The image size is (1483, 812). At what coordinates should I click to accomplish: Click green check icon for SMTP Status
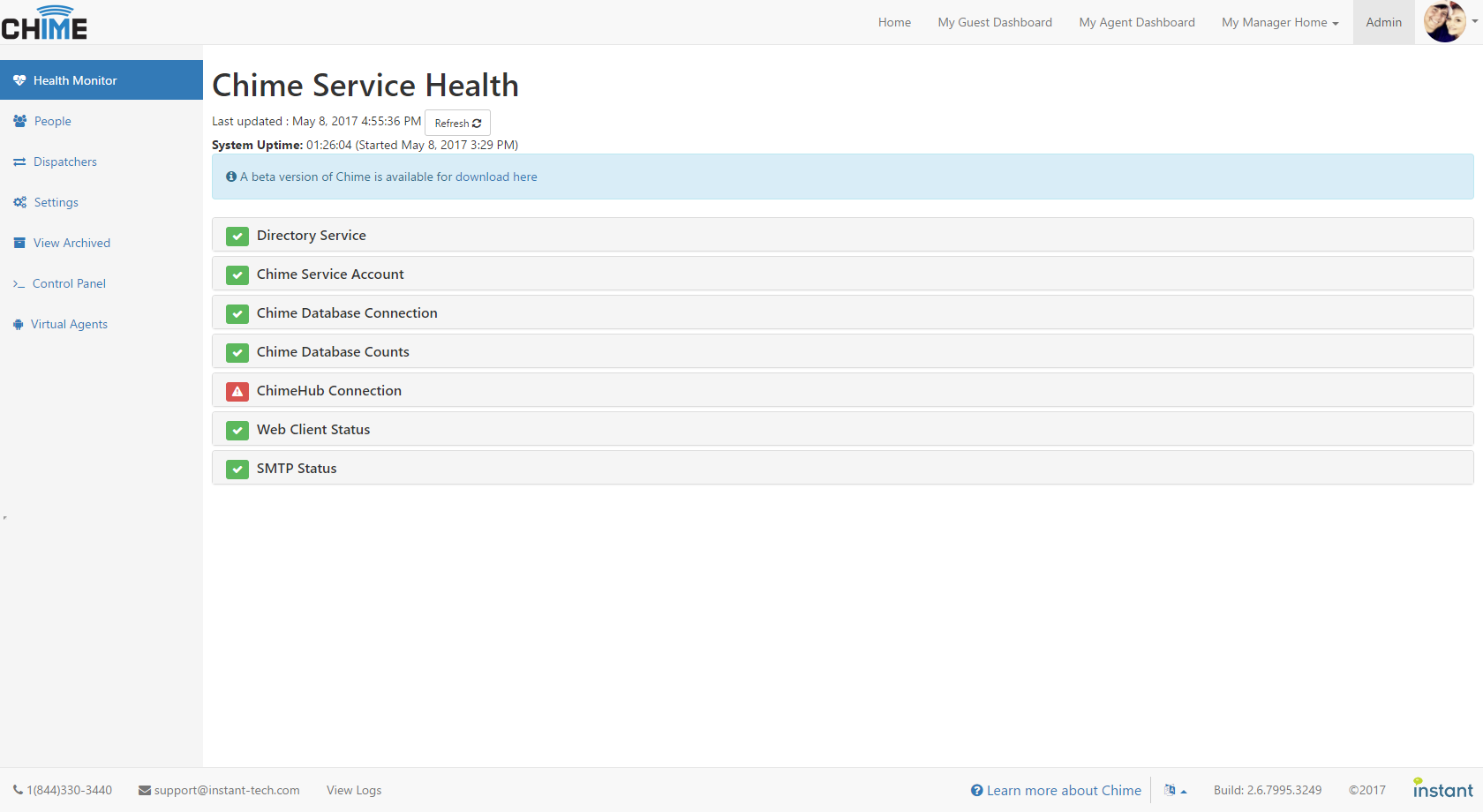237,469
